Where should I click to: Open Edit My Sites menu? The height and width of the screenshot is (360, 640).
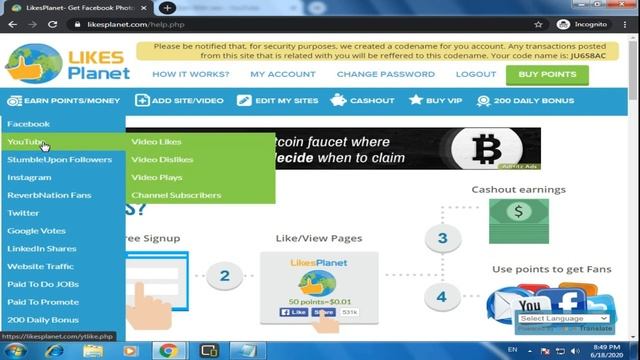tap(278, 100)
